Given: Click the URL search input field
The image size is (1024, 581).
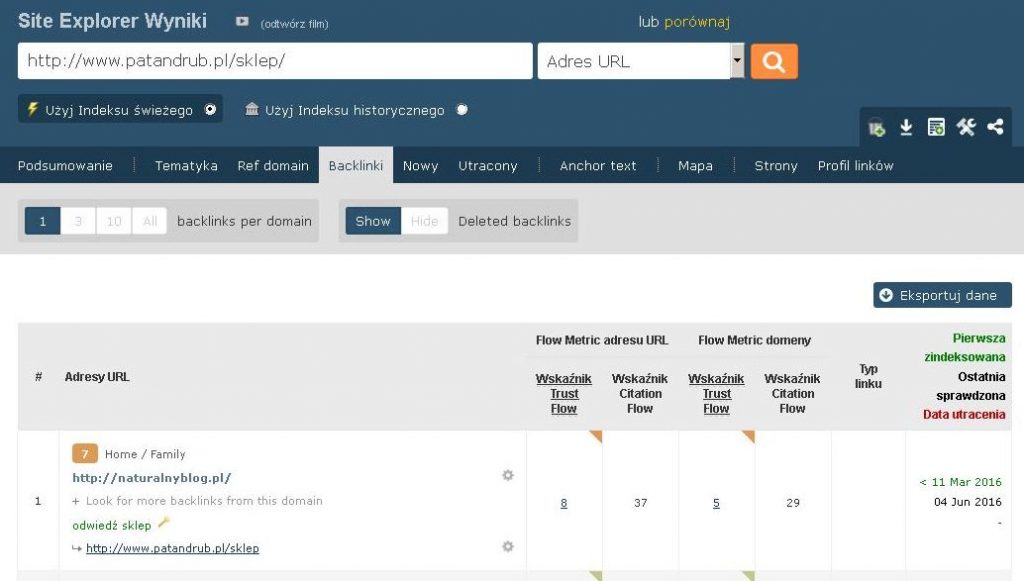Looking at the screenshot, I should click(275, 61).
